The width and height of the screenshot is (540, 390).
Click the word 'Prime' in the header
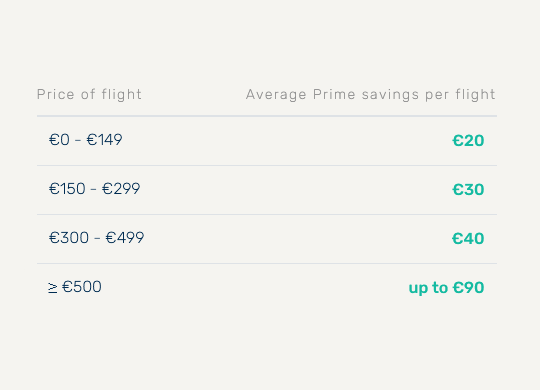pyautogui.click(x=334, y=94)
